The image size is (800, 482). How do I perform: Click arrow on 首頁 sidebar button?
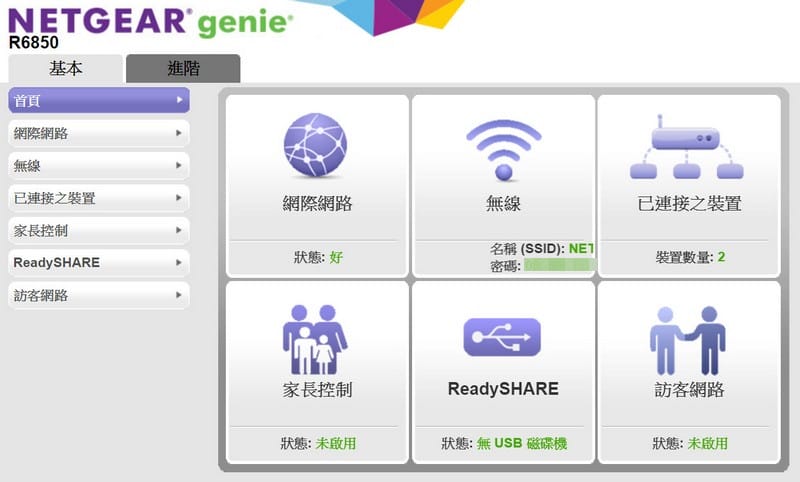[x=179, y=100]
